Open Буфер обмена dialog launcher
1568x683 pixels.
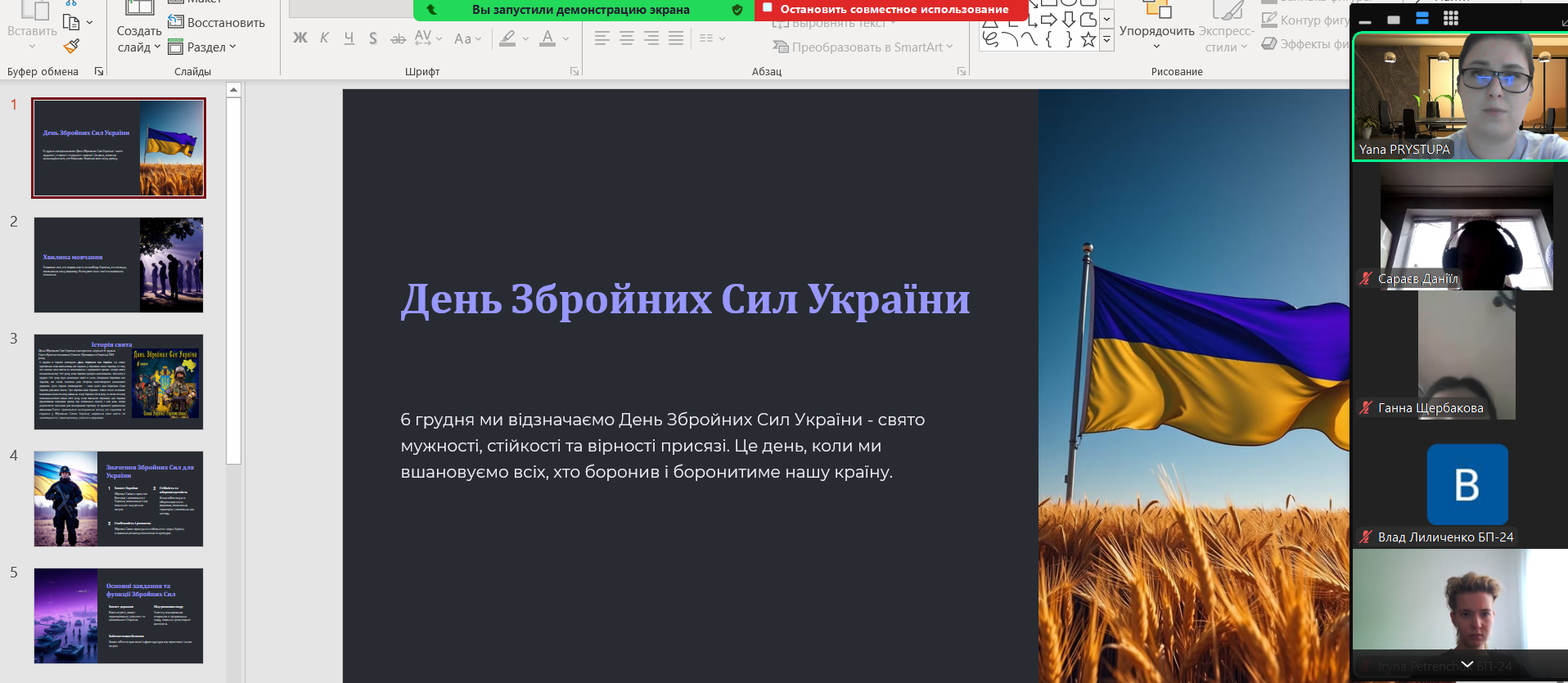(99, 71)
